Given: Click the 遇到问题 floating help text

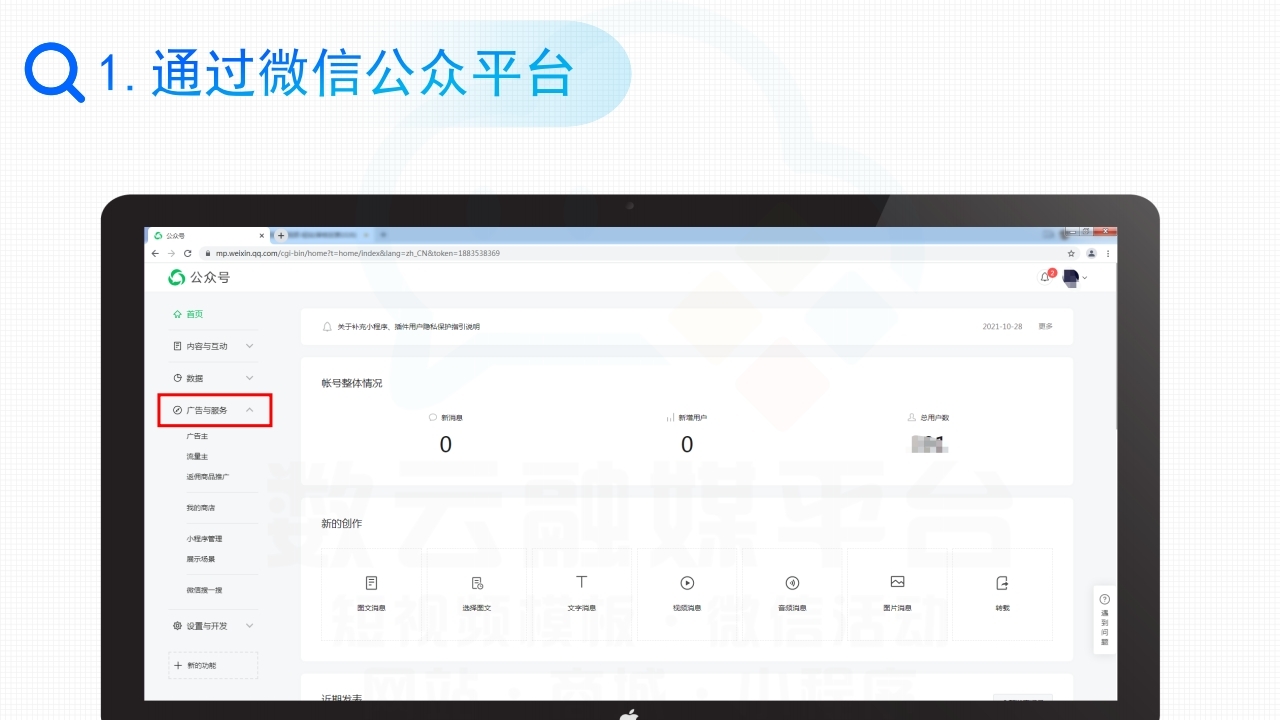Looking at the screenshot, I should 1105,627.
